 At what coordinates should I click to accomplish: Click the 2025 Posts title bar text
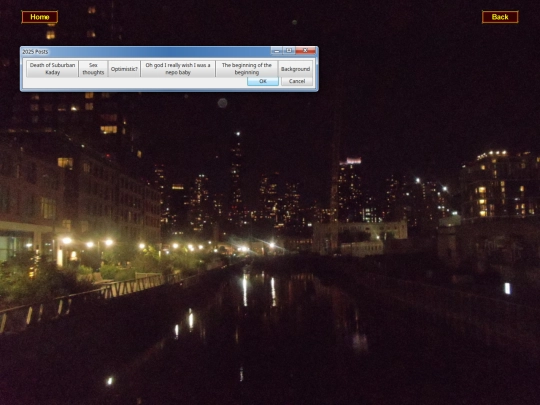click(x=35, y=52)
